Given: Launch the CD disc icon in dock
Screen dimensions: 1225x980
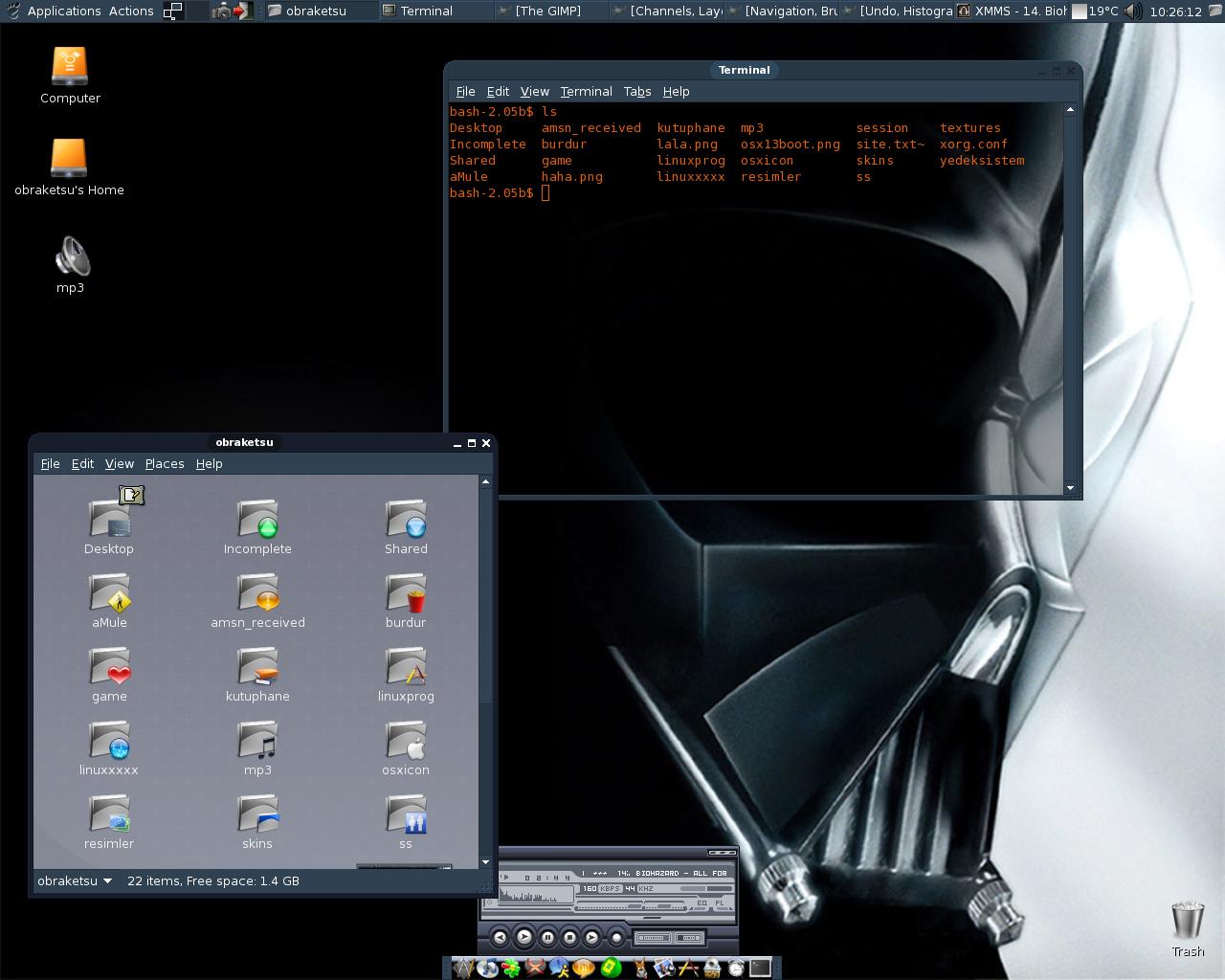Looking at the screenshot, I should coord(487,968).
